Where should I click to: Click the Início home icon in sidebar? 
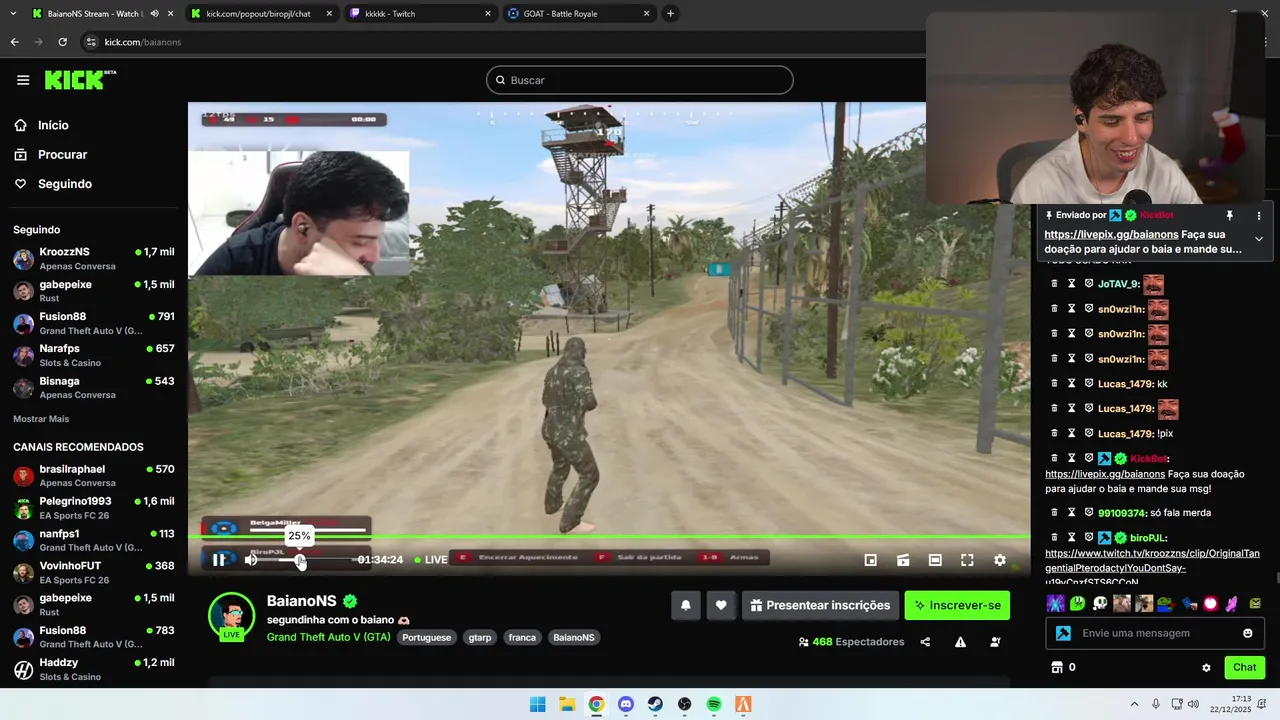click(x=20, y=125)
